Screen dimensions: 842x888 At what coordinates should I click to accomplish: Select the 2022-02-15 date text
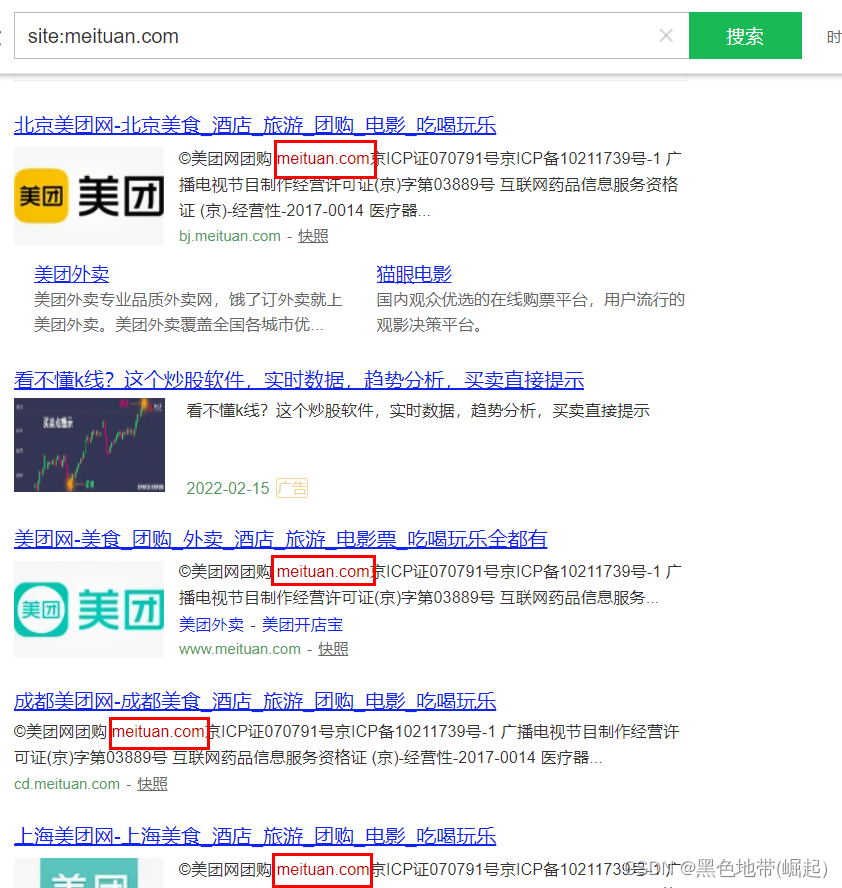pyautogui.click(x=228, y=488)
